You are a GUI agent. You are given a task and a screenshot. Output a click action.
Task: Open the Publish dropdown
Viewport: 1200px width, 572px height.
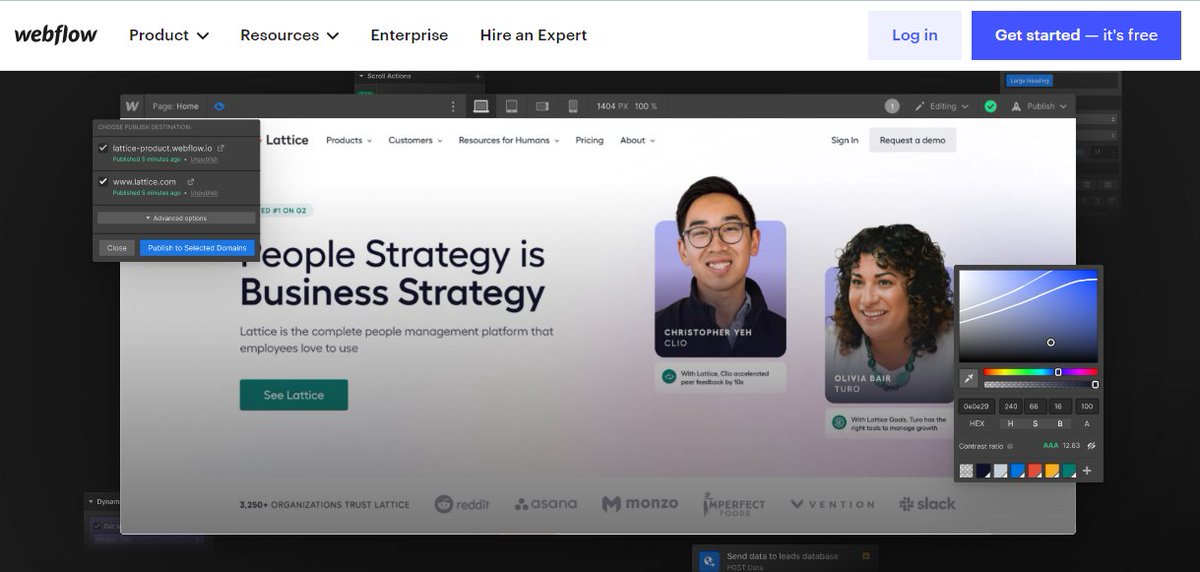pyautogui.click(x=1039, y=106)
